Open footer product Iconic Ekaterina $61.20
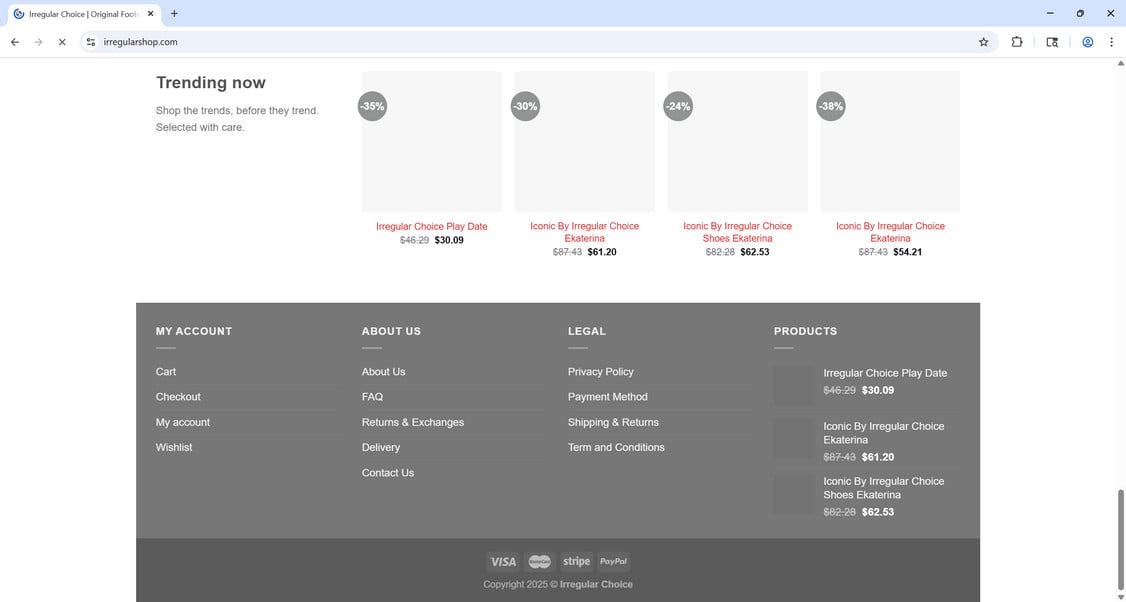Viewport: 1126px width, 602px height. [x=883, y=433]
